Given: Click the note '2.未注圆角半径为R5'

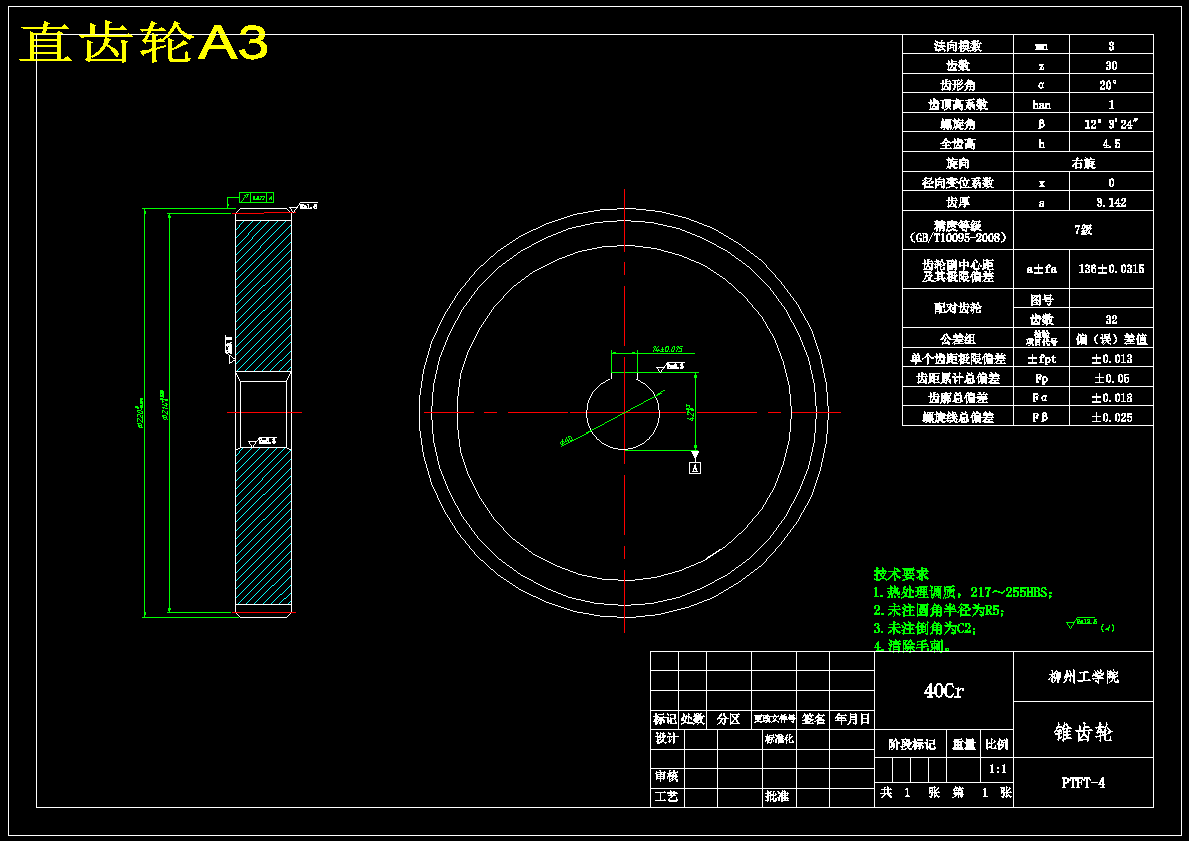Looking at the screenshot, I should click(939, 610).
